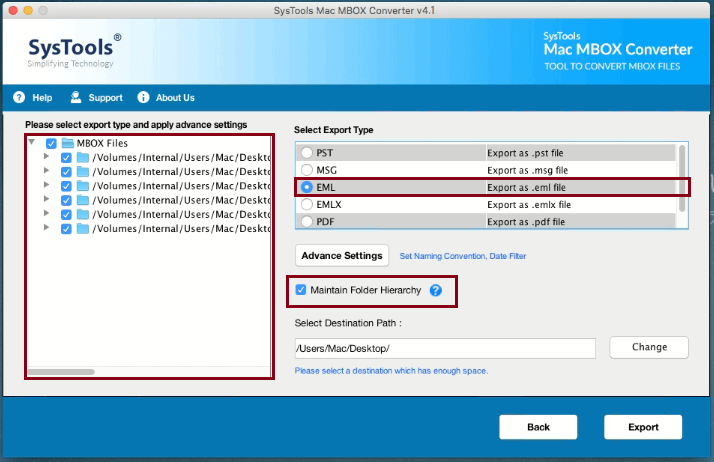714x462 pixels.
Task: Untick the sixth /Volumes folder checkbox
Action: (x=66, y=228)
